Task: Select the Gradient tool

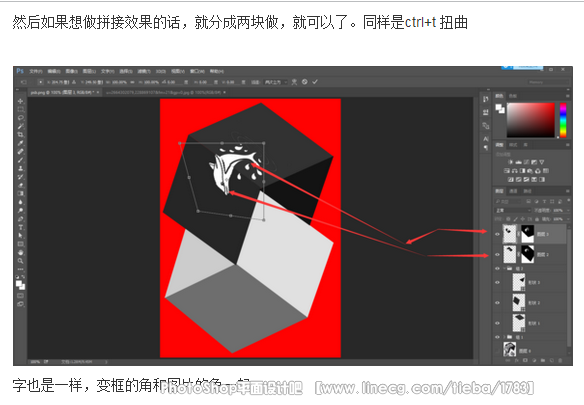Action: point(20,193)
